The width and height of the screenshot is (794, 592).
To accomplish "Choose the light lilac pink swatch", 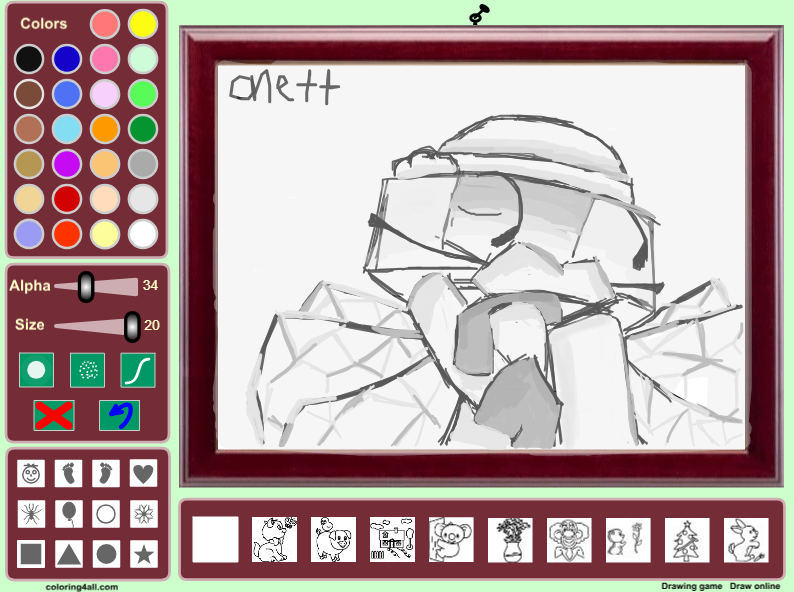I will [x=105, y=94].
